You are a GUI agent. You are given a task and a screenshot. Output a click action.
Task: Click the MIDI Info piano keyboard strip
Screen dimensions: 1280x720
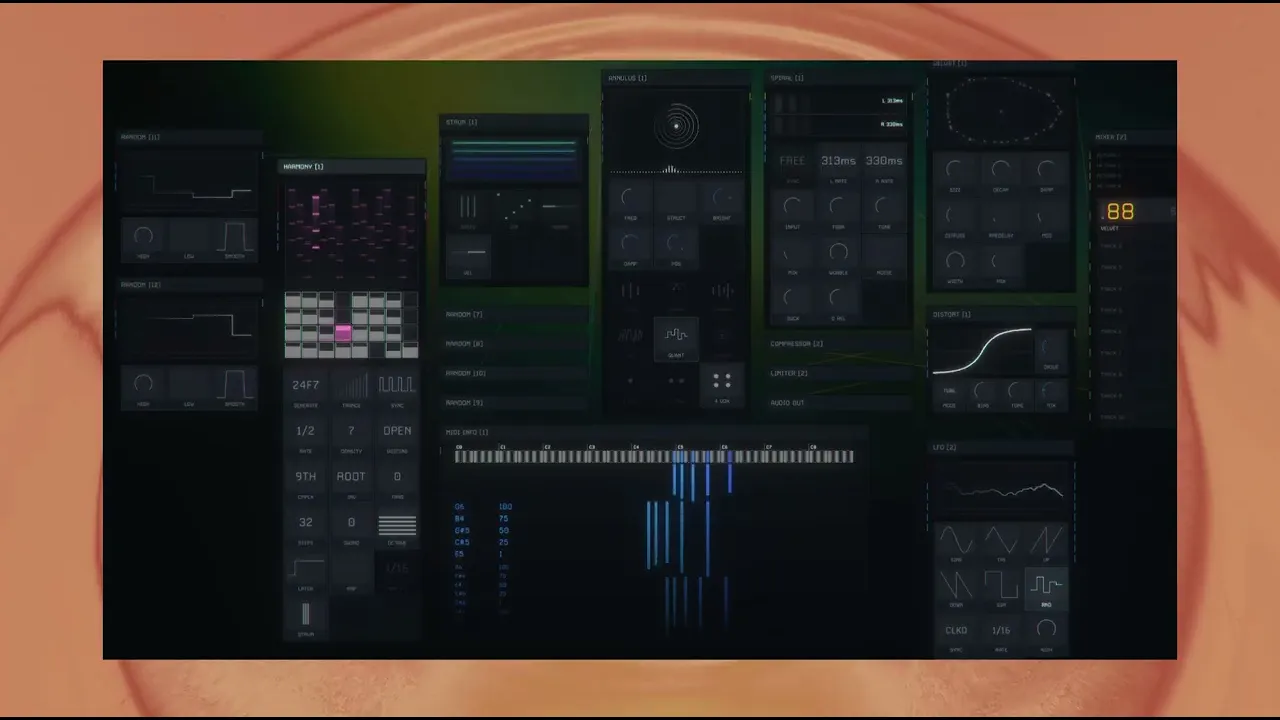point(655,456)
